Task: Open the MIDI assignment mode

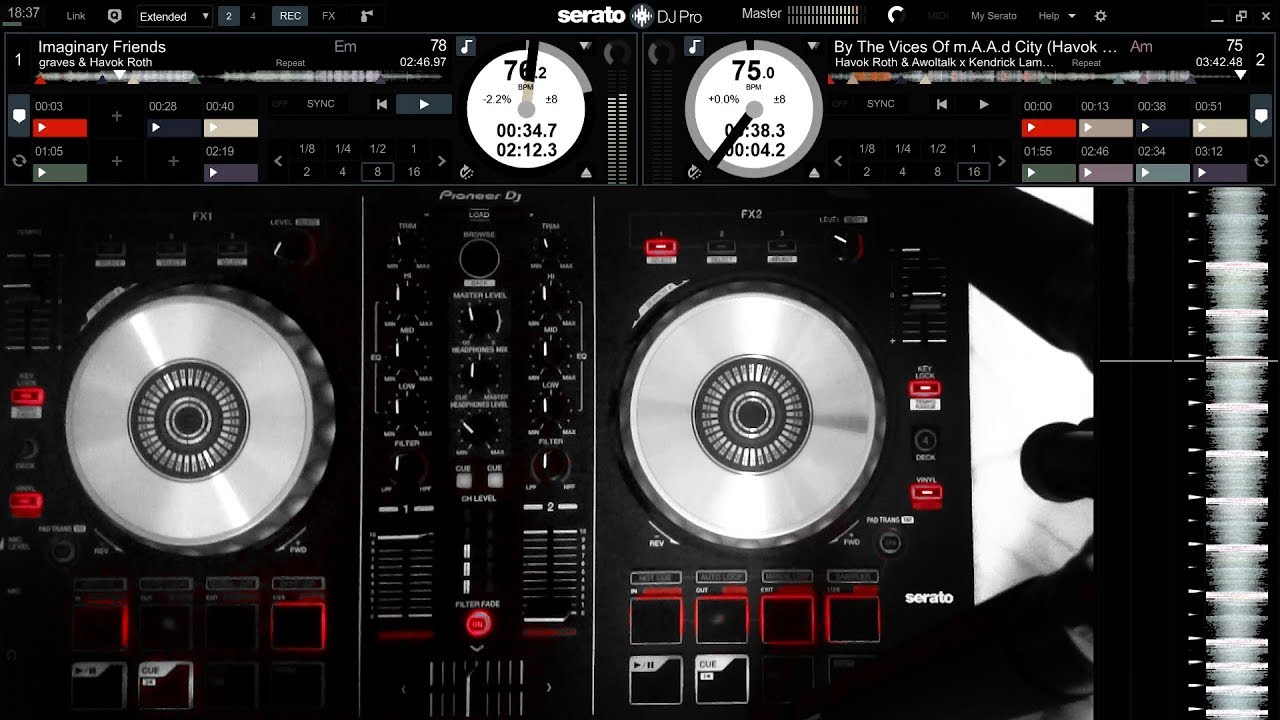Action: tap(938, 16)
